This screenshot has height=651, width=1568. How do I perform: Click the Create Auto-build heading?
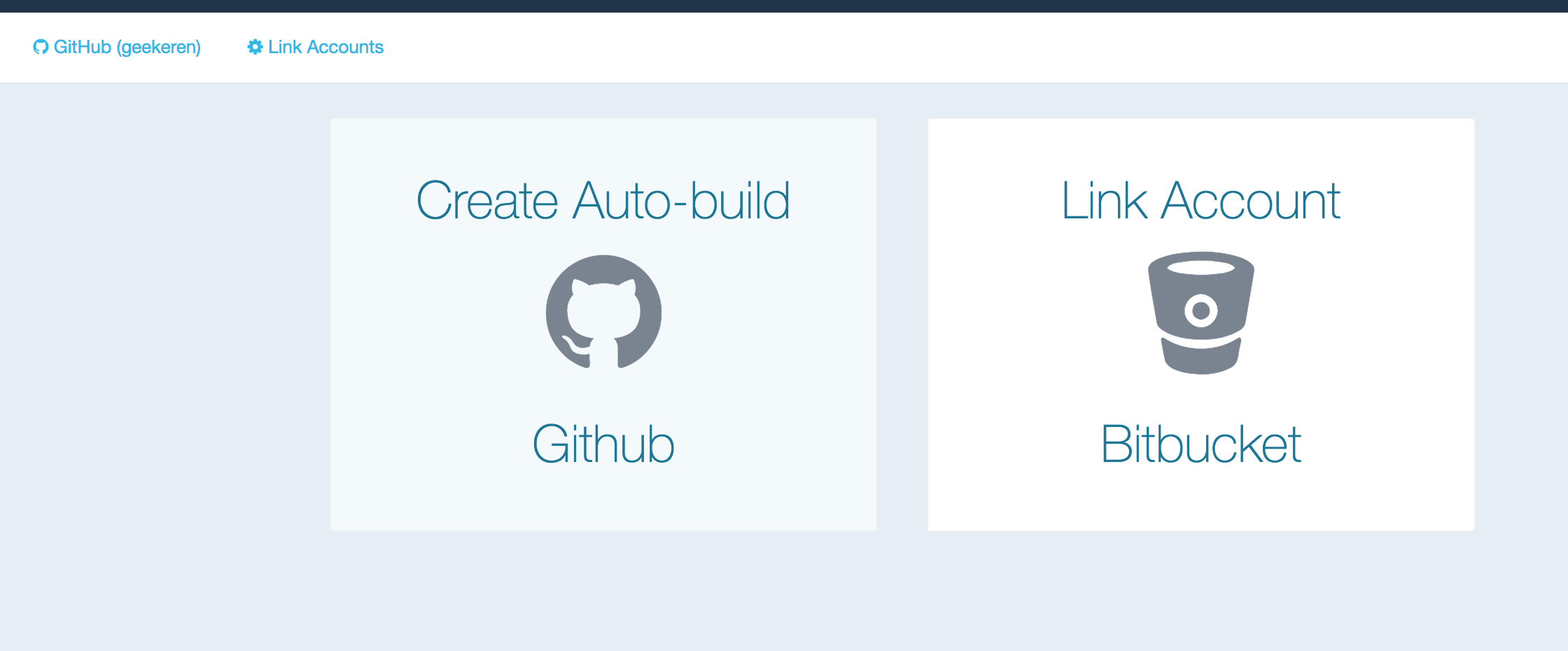point(603,201)
